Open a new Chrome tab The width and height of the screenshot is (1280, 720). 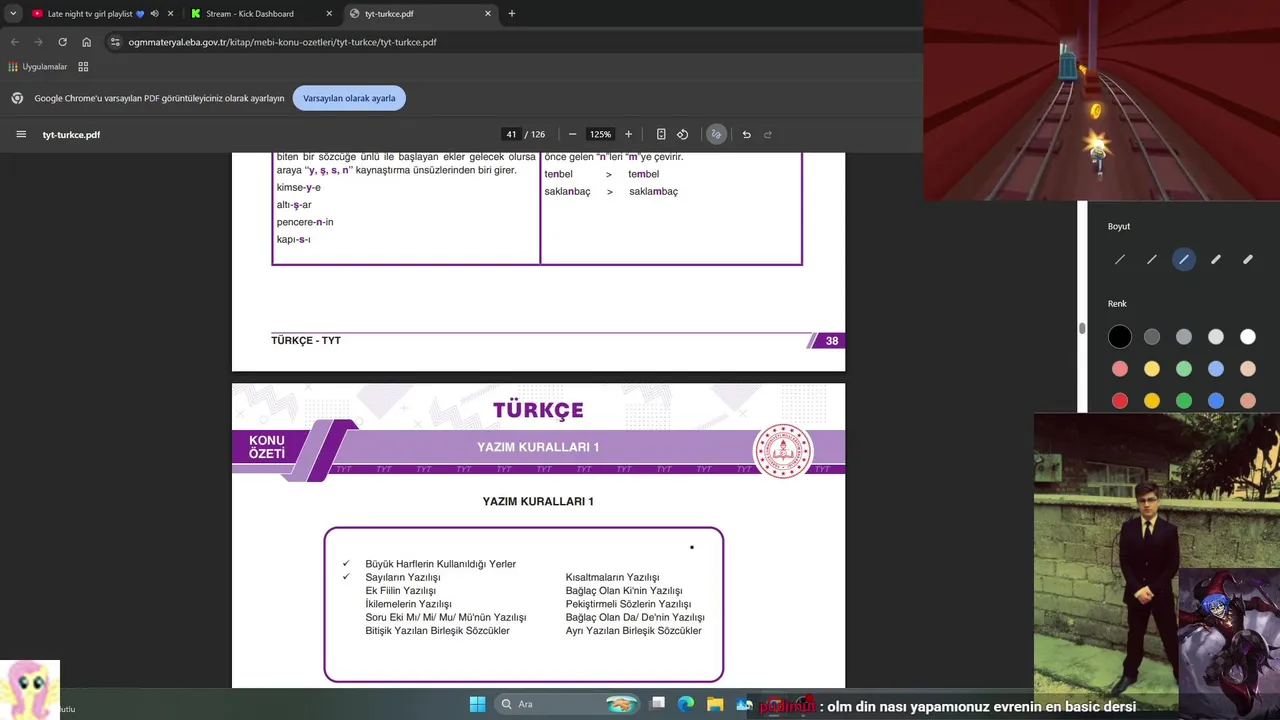pos(512,14)
